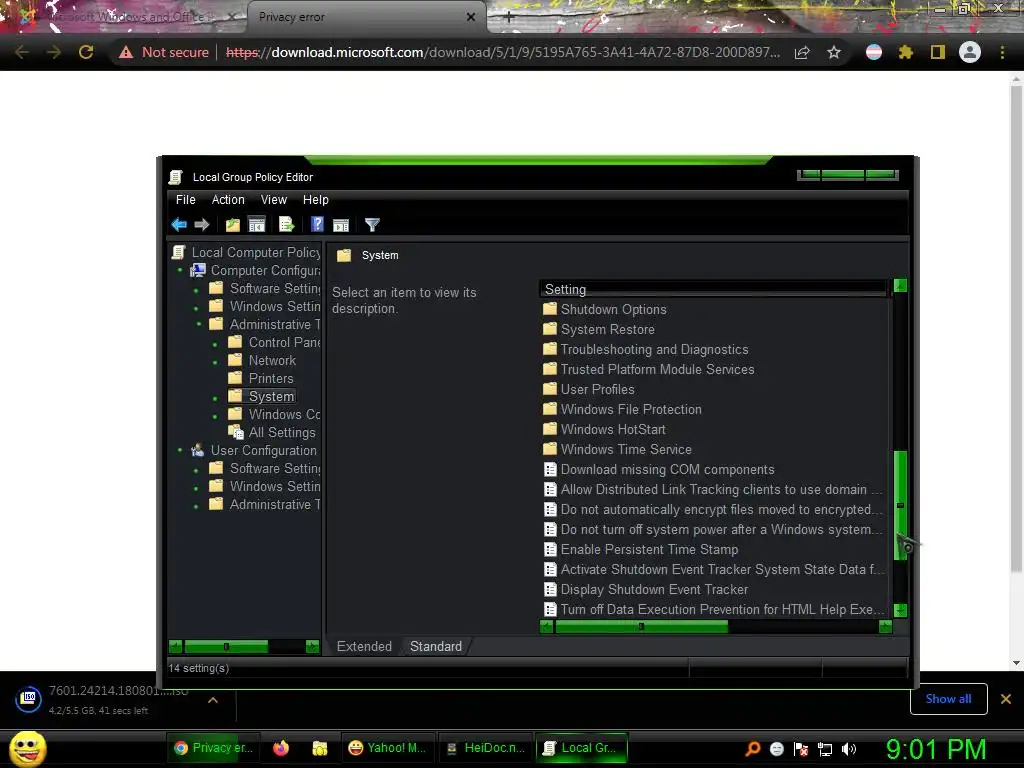Click the Up one level folder icon
The image size is (1024, 768).
point(232,225)
